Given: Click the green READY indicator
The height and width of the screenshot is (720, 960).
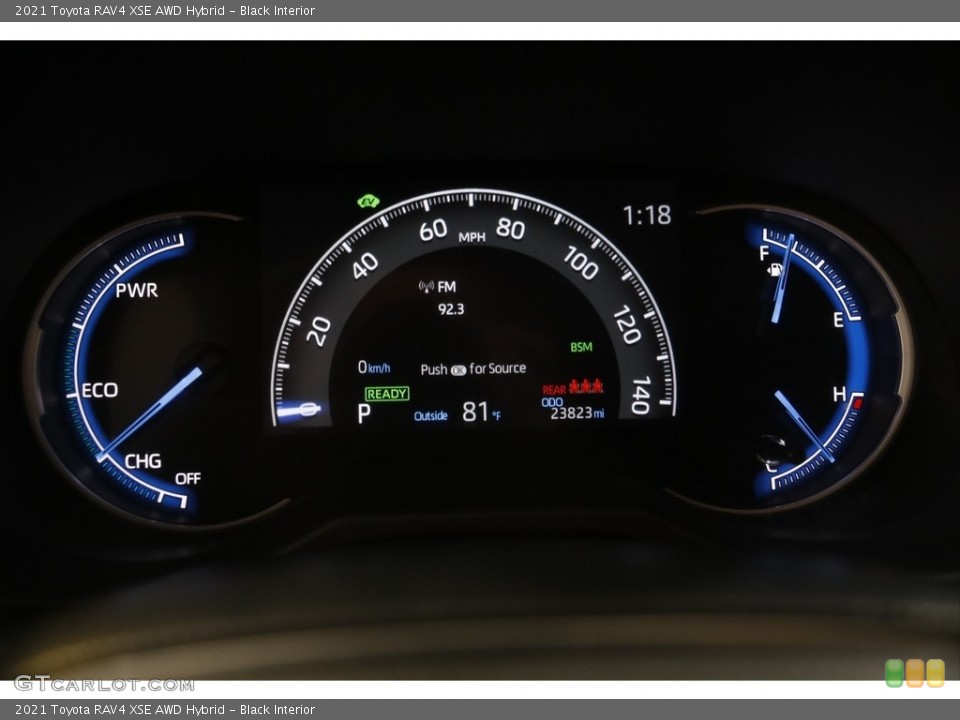Looking at the screenshot, I should pyautogui.click(x=387, y=394).
